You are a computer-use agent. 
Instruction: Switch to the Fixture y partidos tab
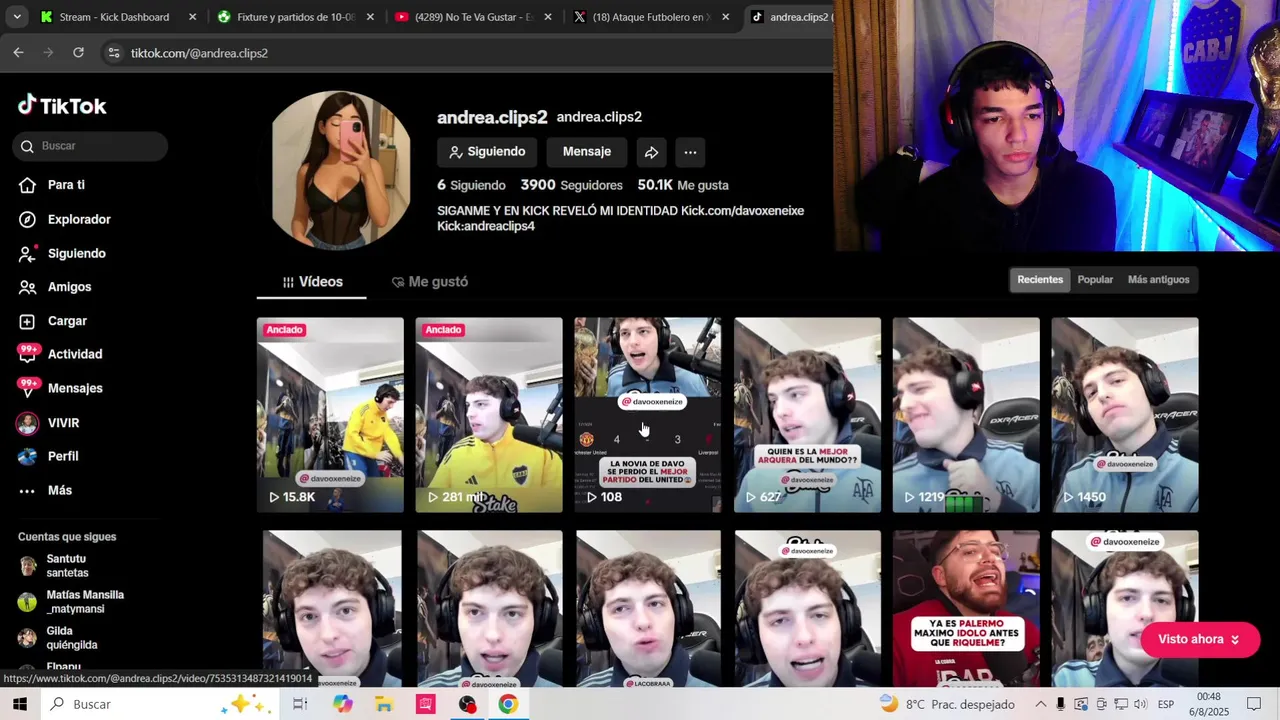(294, 17)
